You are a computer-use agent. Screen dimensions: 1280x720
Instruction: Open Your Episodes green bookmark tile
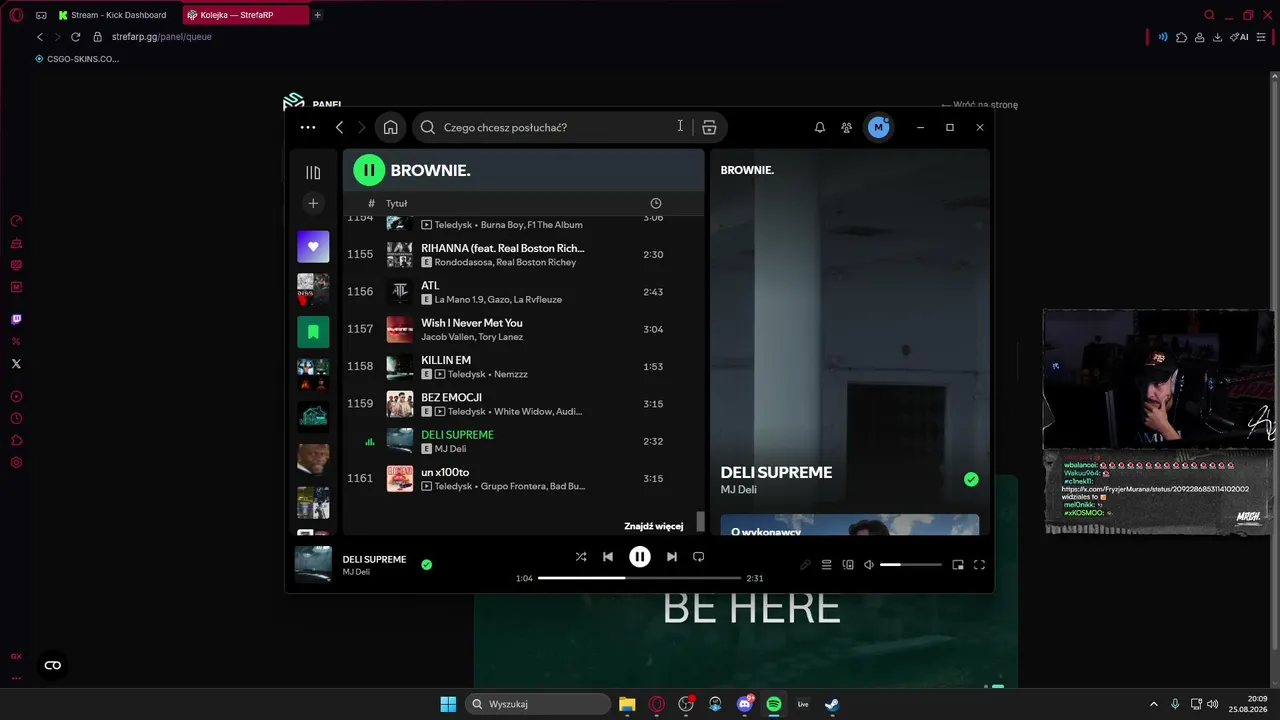click(x=313, y=331)
